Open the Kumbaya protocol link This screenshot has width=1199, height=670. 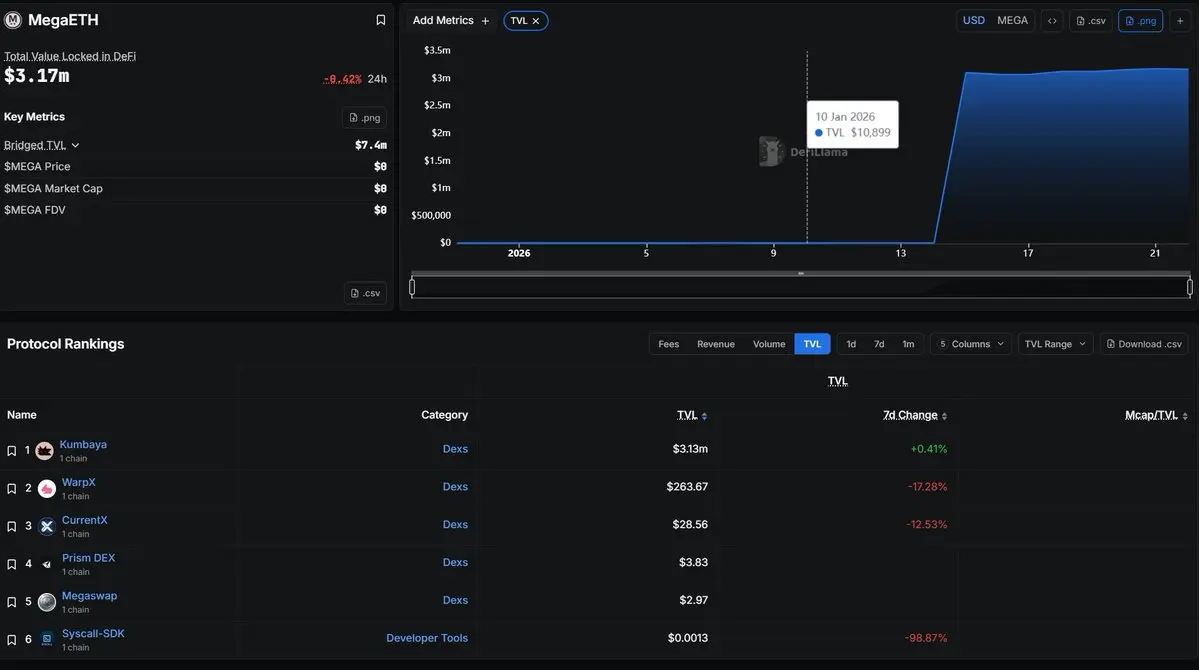pos(83,444)
